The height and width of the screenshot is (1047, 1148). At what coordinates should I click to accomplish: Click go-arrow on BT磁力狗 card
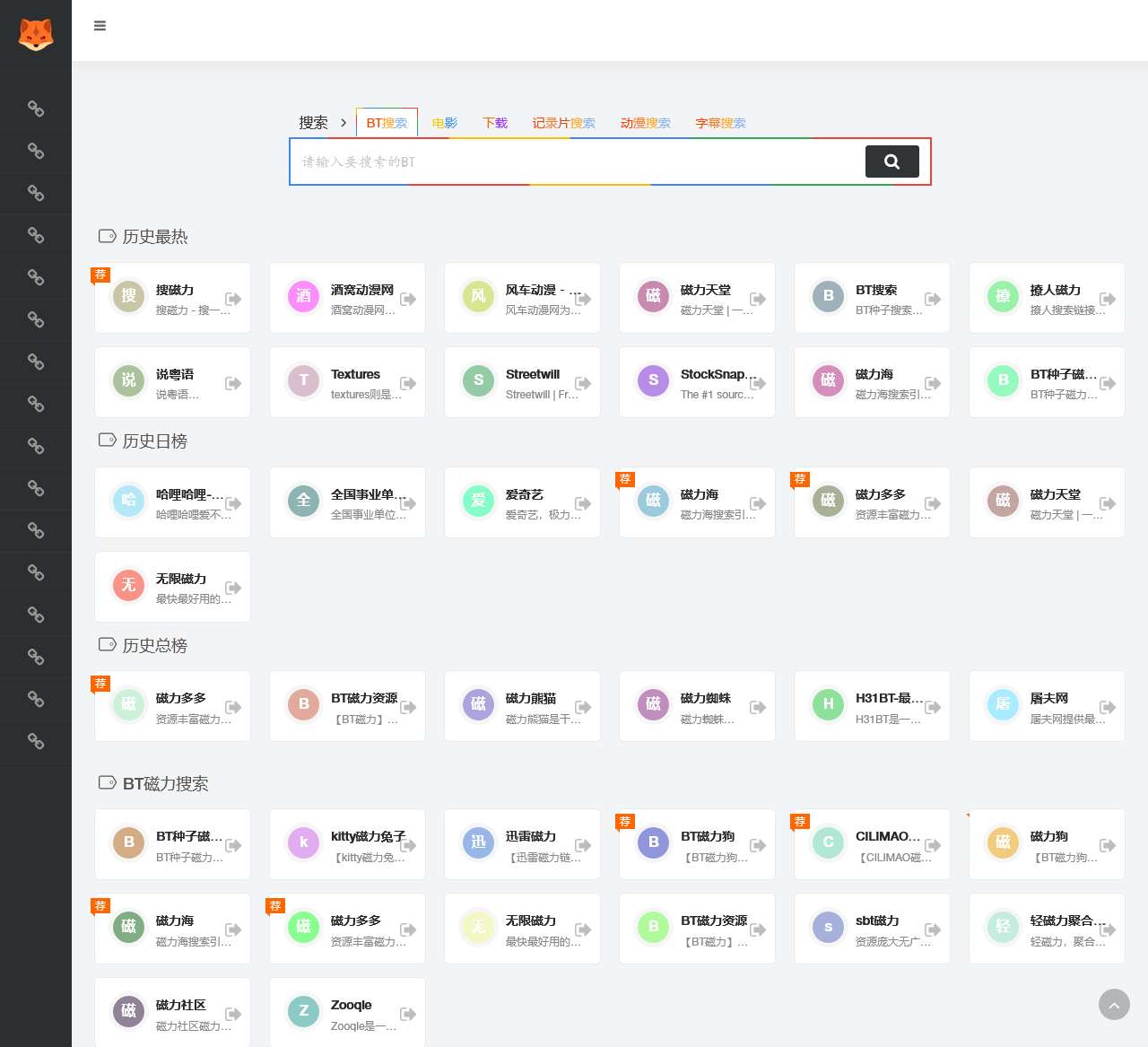[758, 845]
